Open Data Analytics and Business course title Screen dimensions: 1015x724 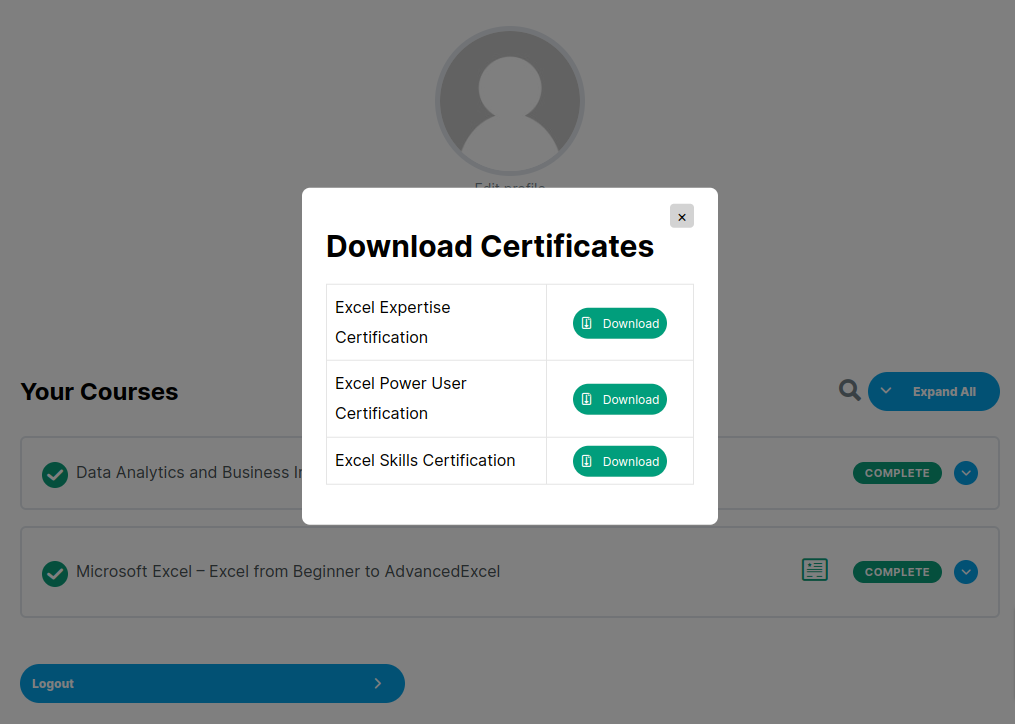(190, 473)
